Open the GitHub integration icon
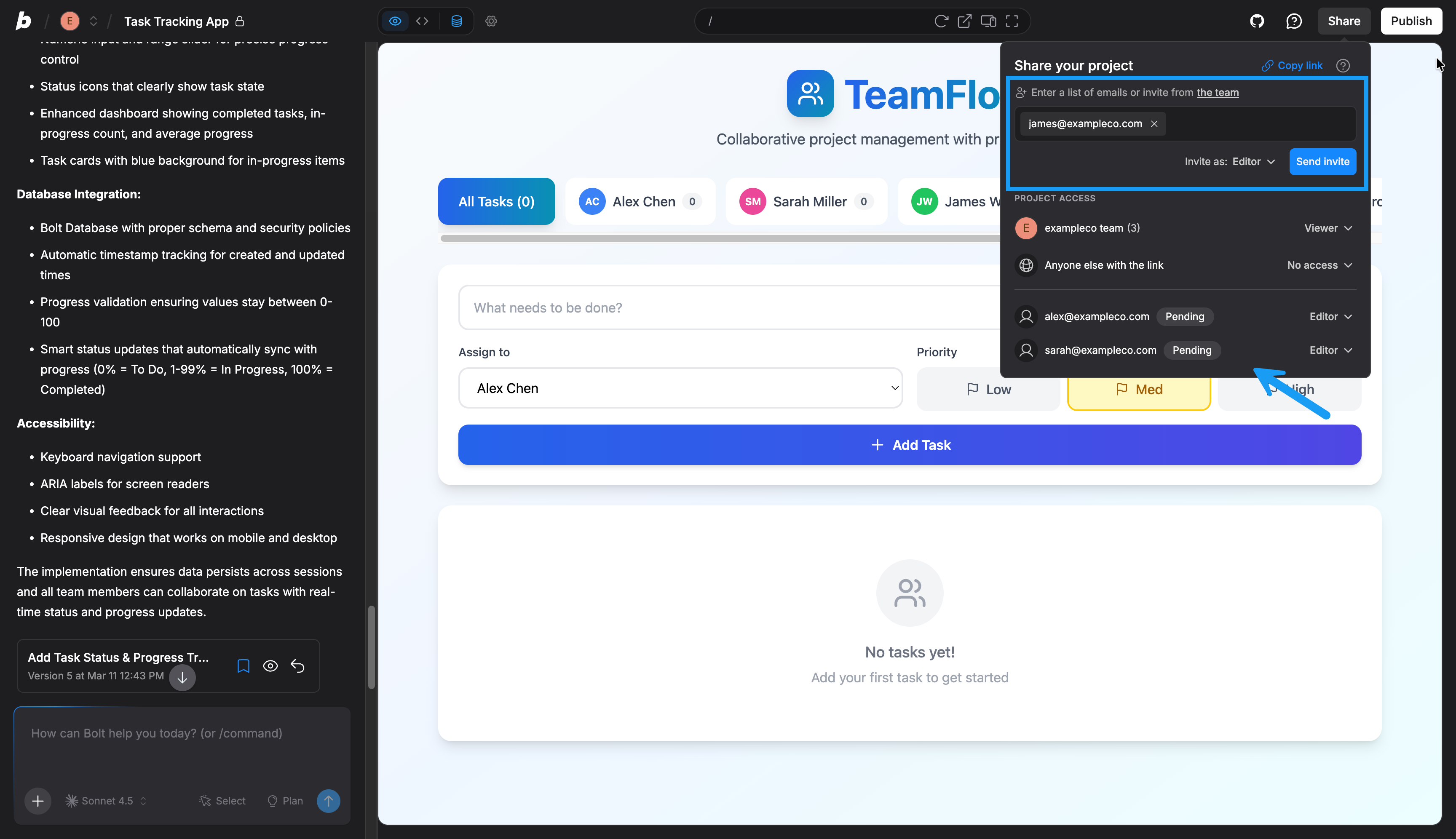 click(x=1257, y=21)
